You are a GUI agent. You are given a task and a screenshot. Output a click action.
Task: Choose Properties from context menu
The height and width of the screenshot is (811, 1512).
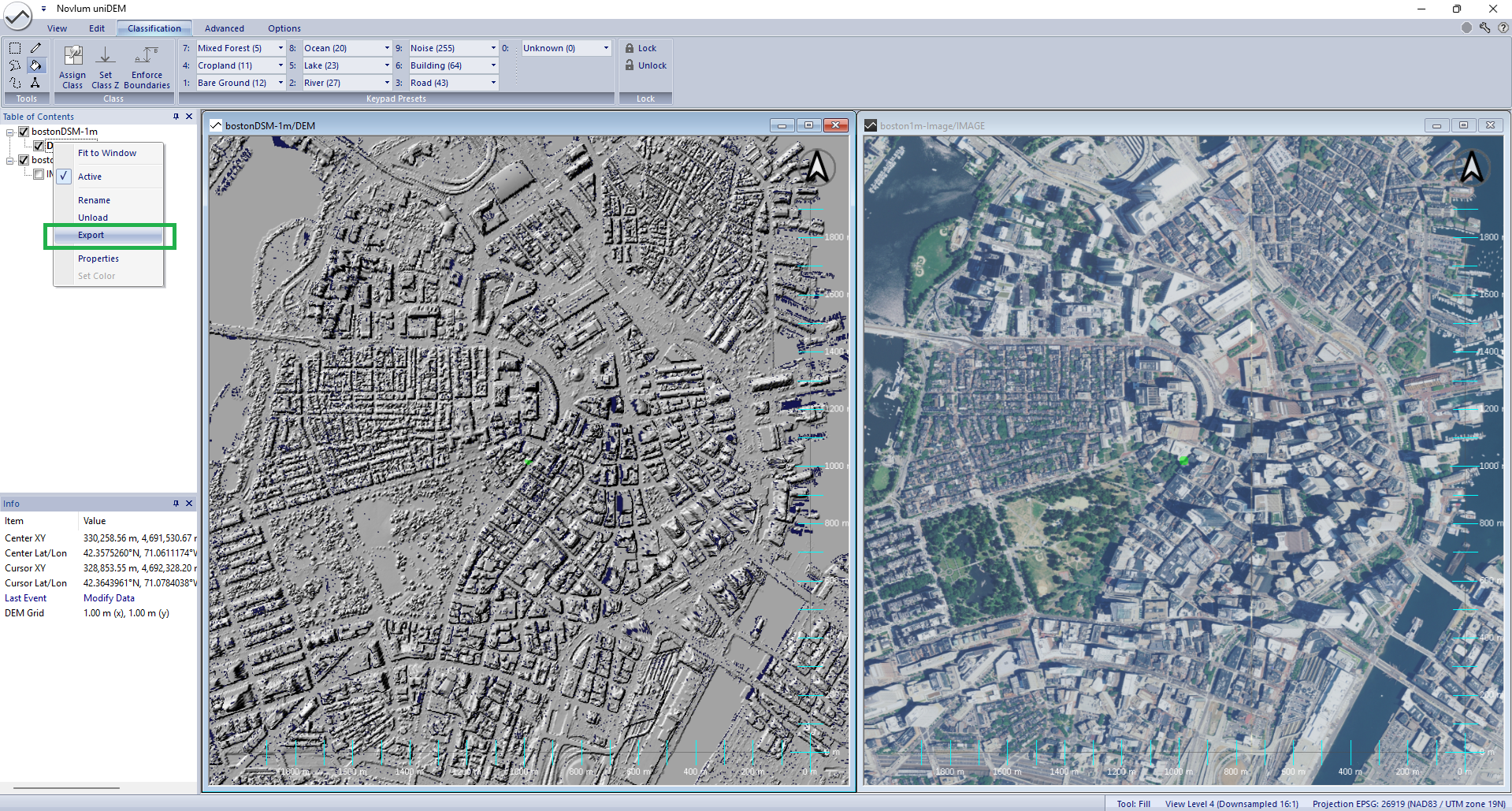pyautogui.click(x=109, y=259)
